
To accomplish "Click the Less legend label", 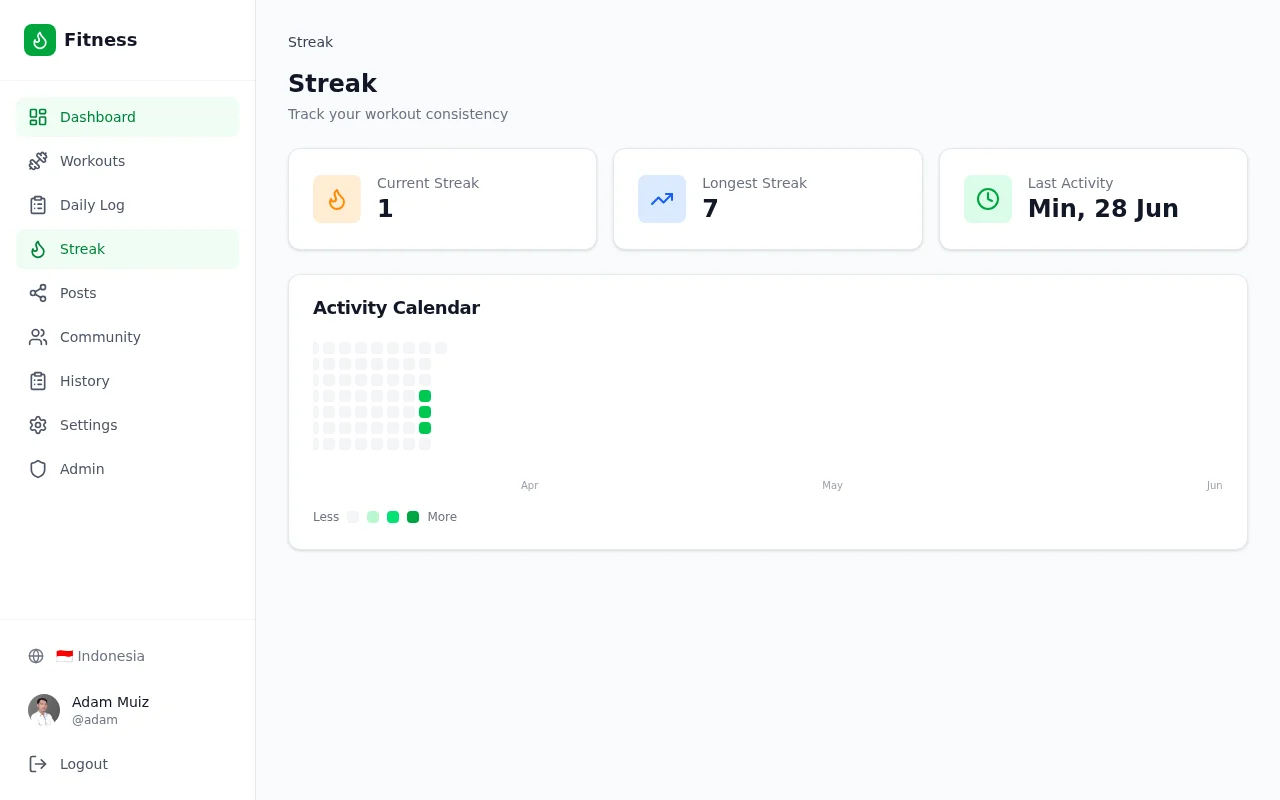I will (326, 517).
